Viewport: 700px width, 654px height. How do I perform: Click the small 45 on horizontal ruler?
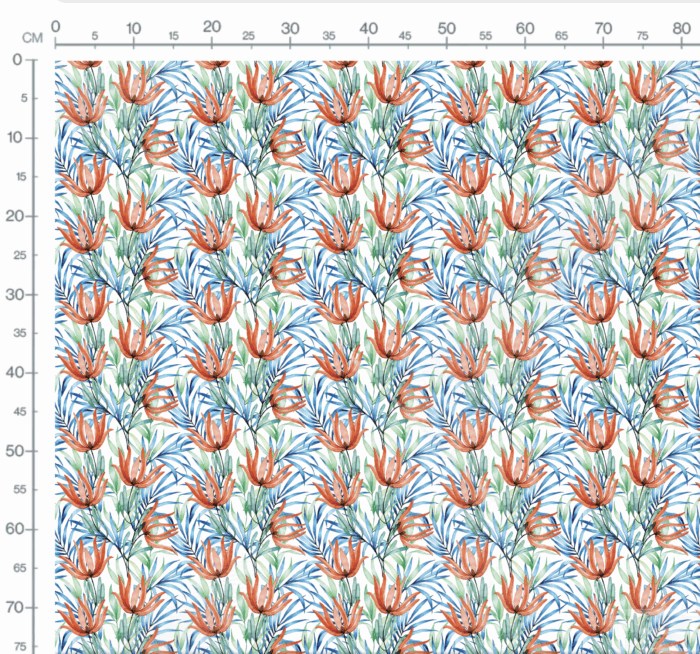(x=405, y=36)
